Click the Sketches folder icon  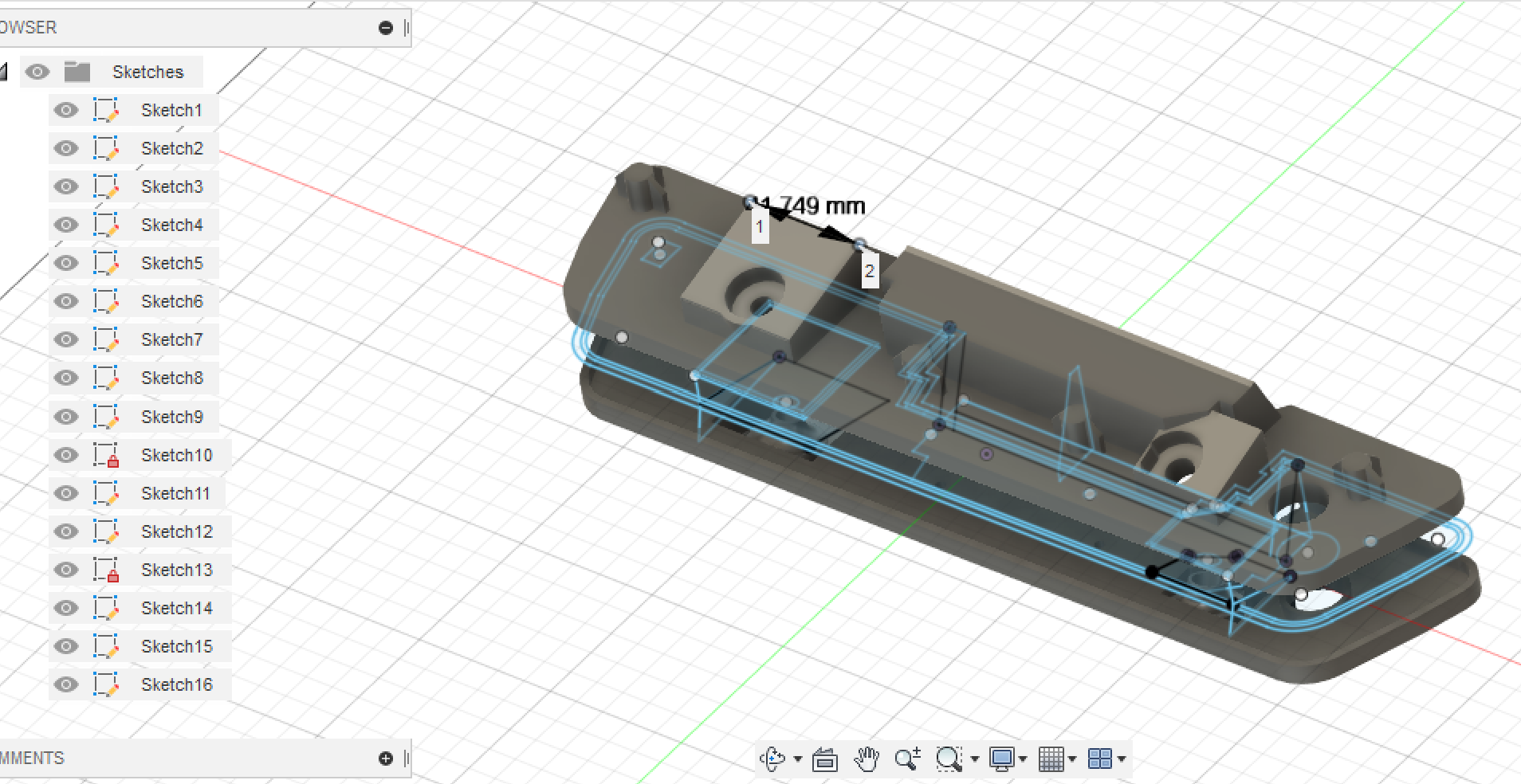pos(77,72)
